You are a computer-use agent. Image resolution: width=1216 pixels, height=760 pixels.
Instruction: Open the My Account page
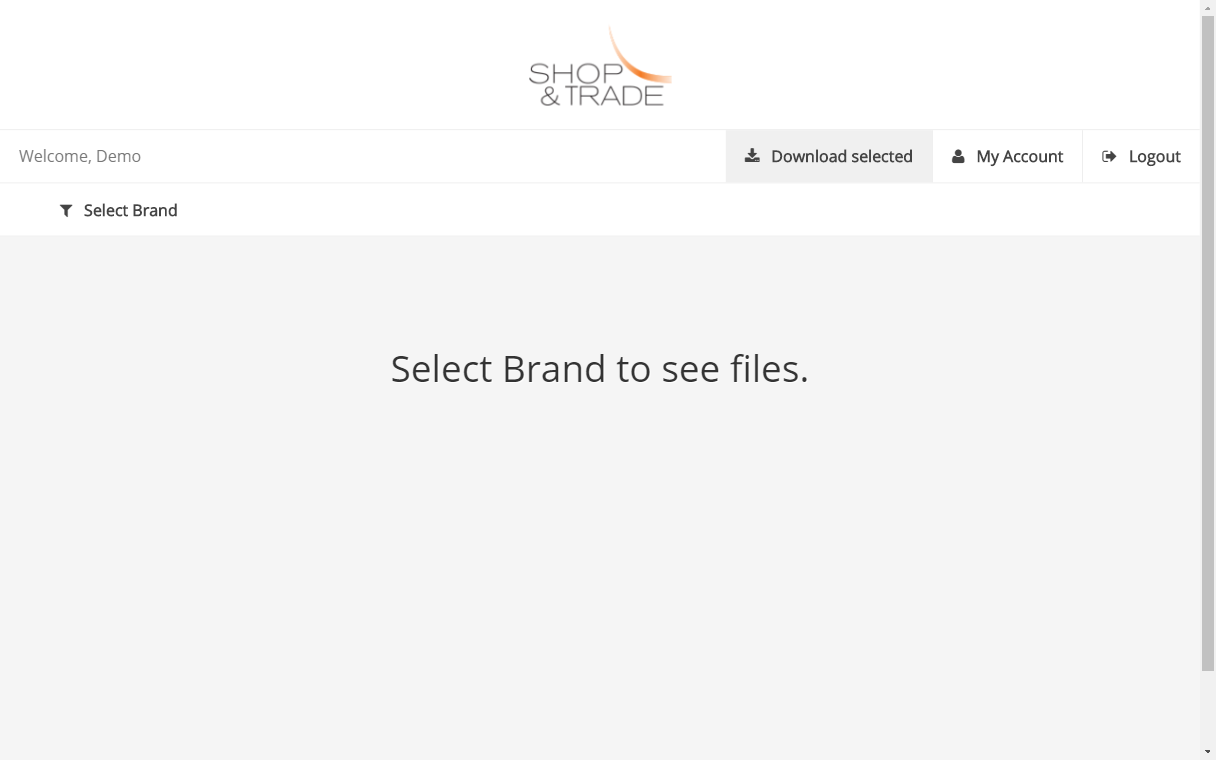click(x=1007, y=156)
